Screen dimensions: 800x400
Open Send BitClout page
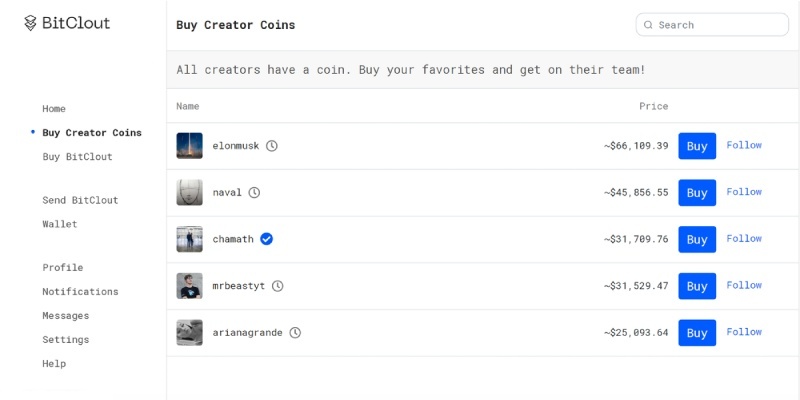point(80,200)
